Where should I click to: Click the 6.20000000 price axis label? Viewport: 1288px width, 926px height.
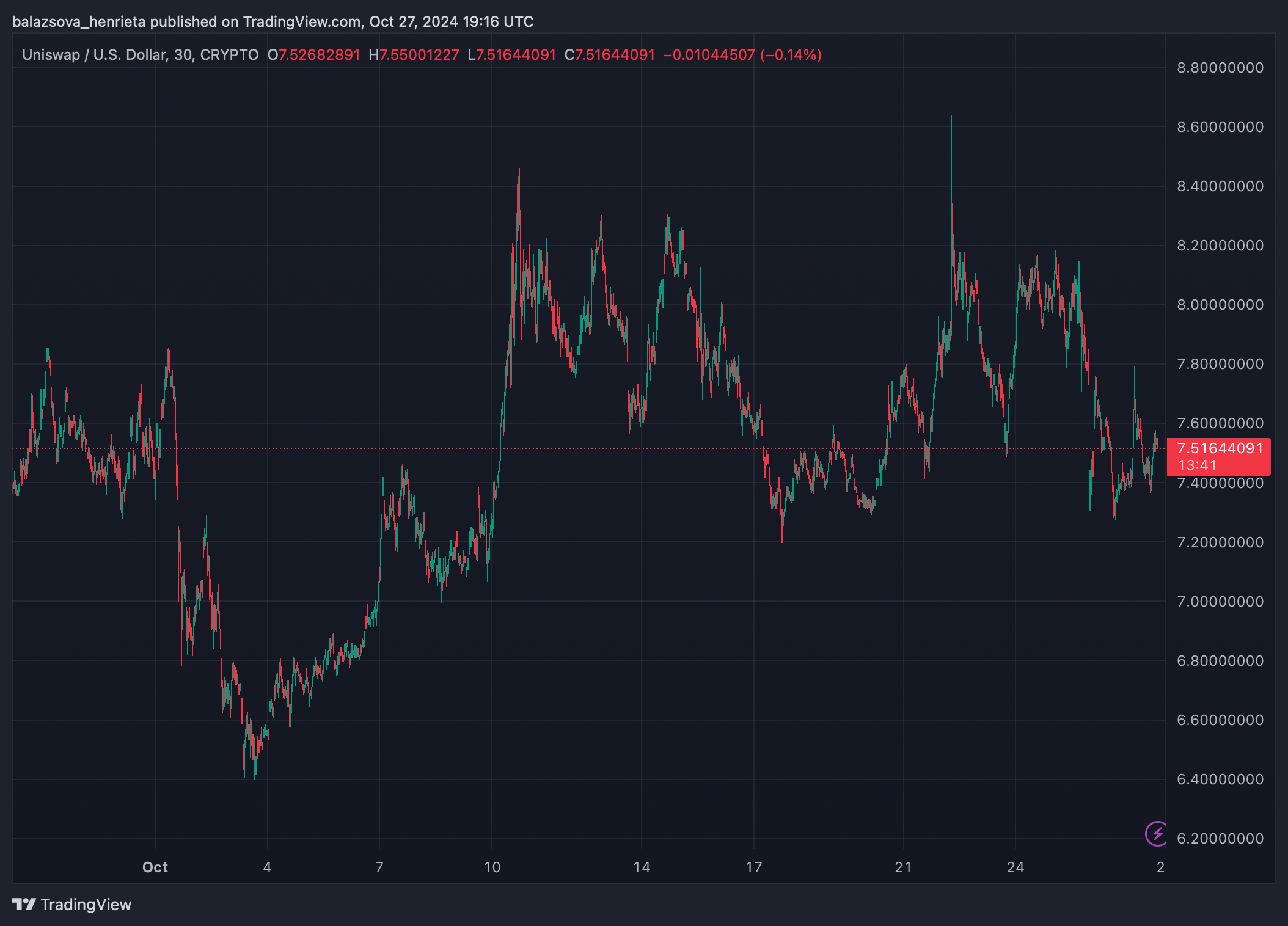(1220, 839)
